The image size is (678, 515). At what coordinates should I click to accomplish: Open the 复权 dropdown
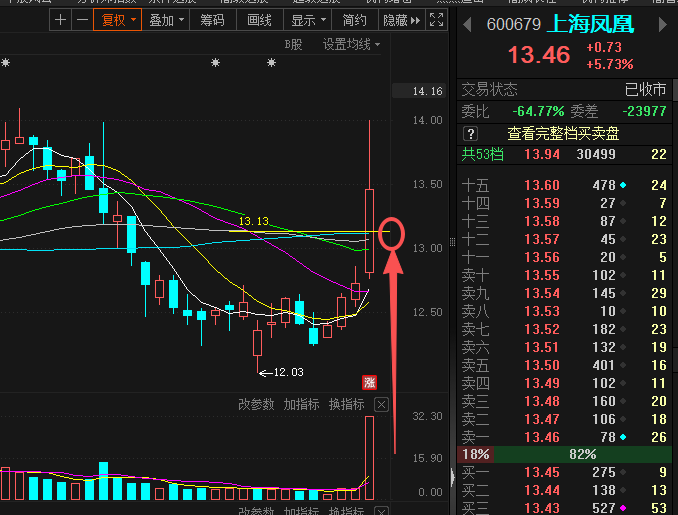[118, 20]
